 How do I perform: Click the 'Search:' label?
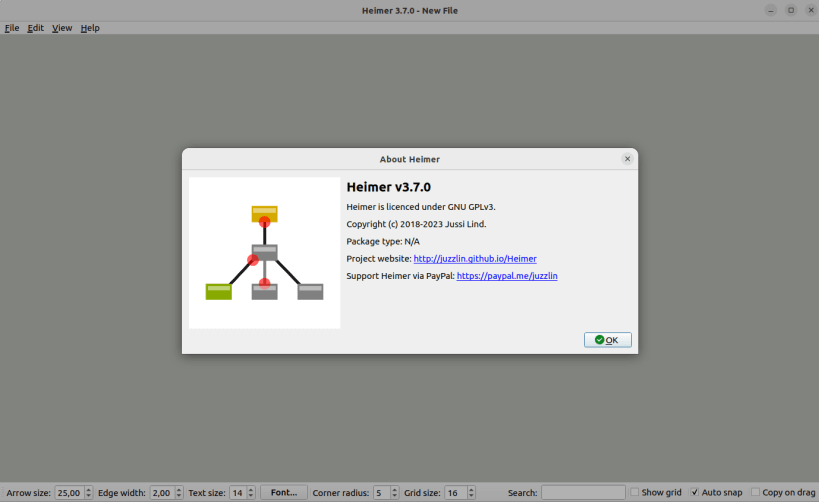pos(522,493)
